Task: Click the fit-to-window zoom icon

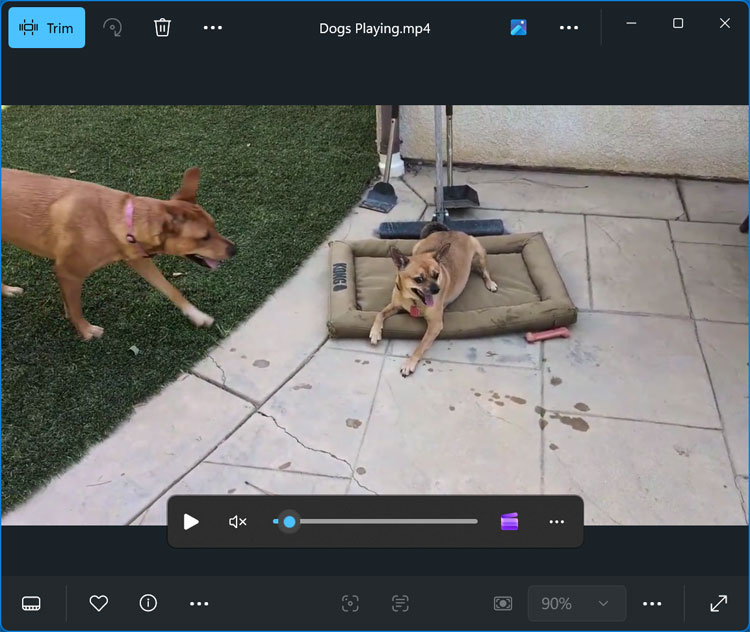Action: click(503, 603)
